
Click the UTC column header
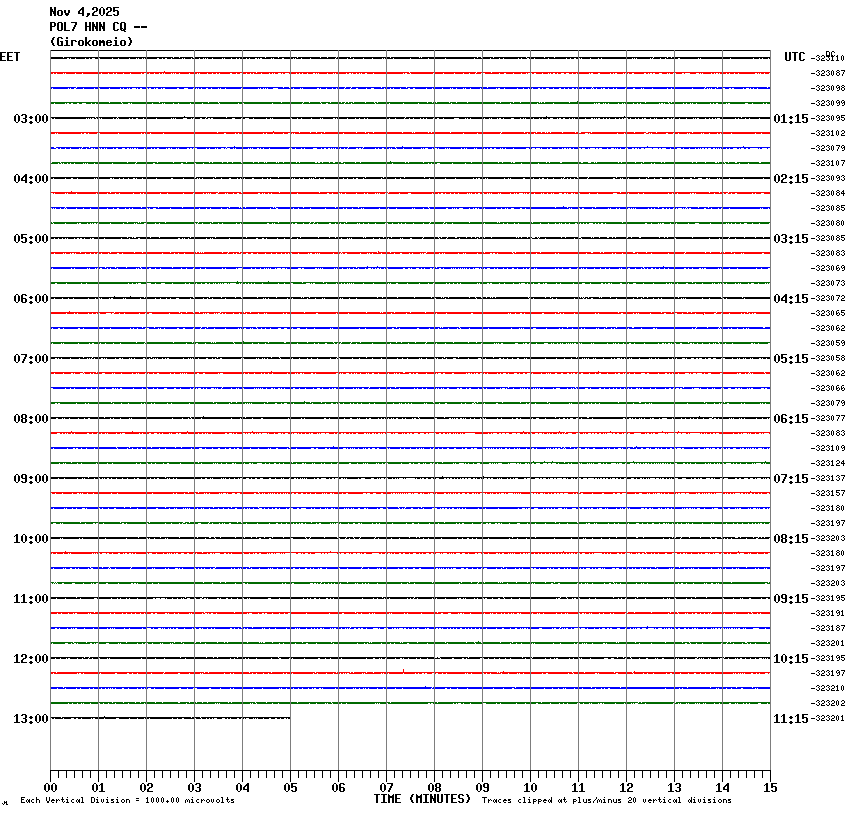tap(794, 57)
